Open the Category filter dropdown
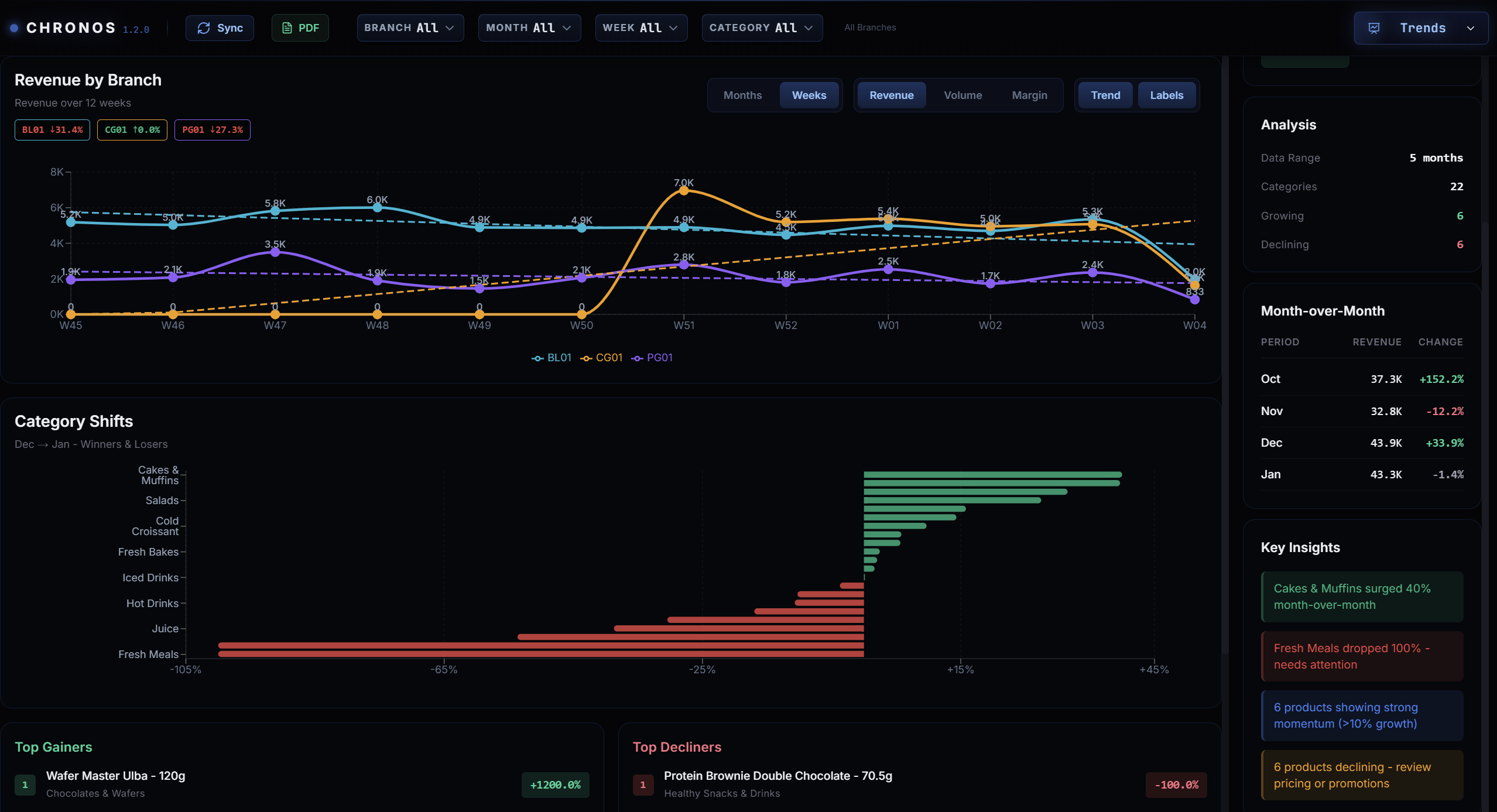 click(761, 28)
